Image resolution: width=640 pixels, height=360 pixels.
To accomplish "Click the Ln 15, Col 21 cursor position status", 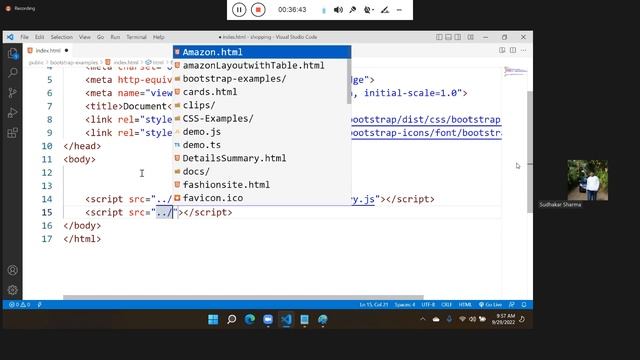I will pyautogui.click(x=373, y=305).
